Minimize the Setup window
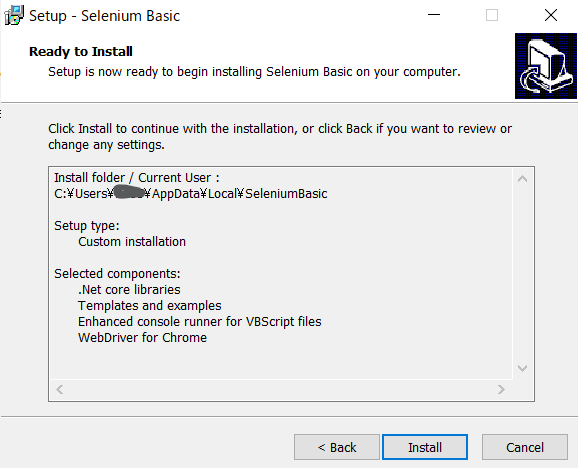Viewport: 578px width, 468px height. [x=434, y=15]
